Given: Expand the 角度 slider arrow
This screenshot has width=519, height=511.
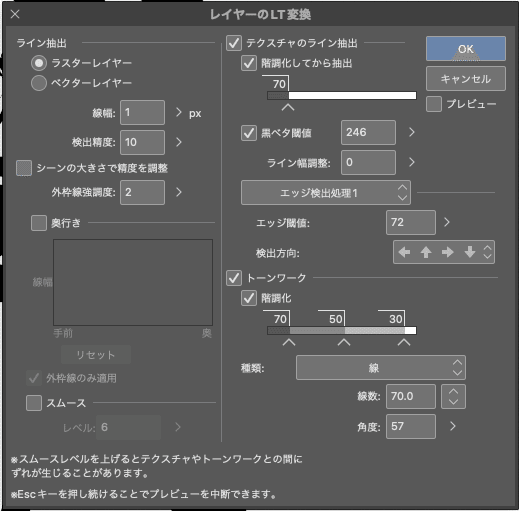Looking at the screenshot, I should (453, 426).
